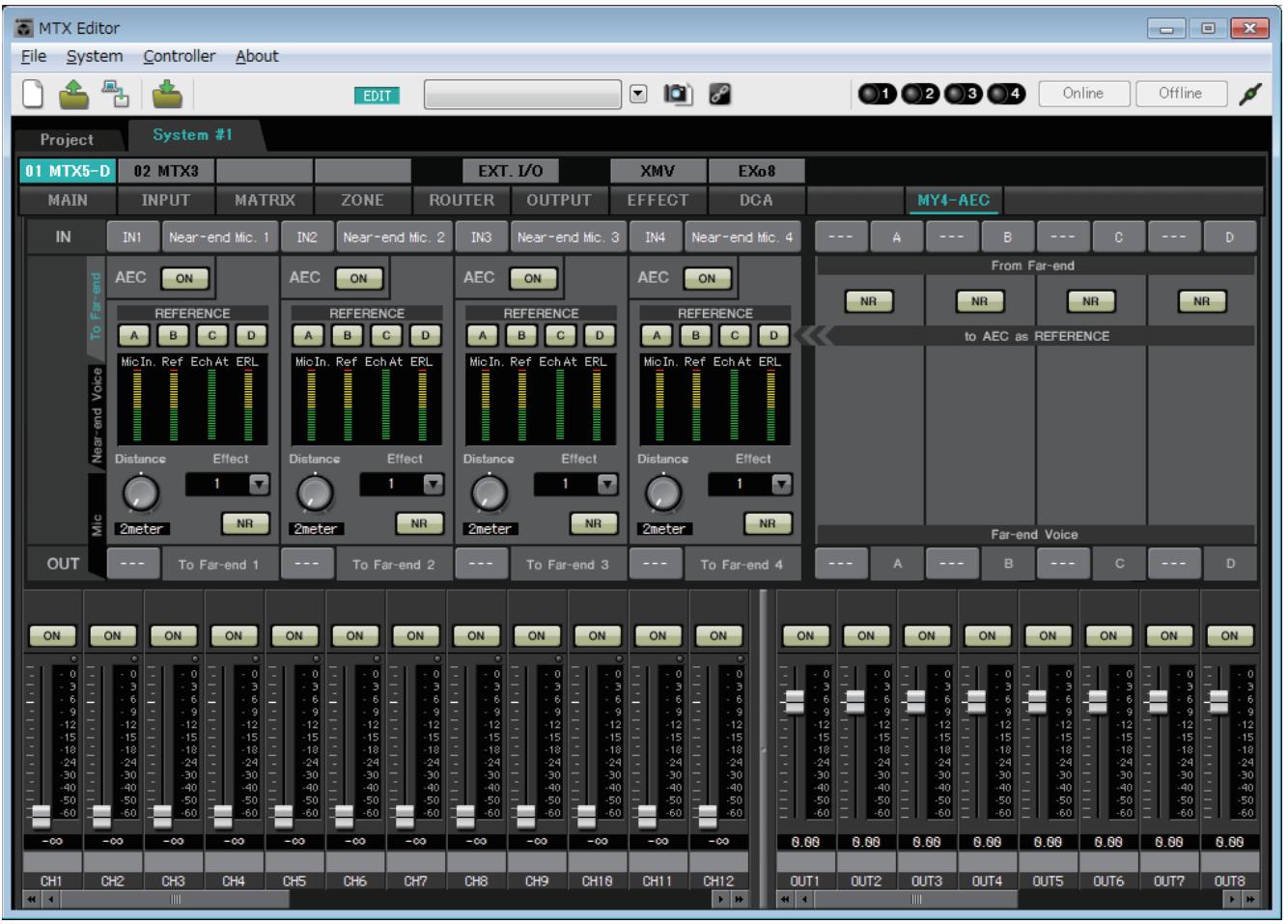Open IN3 Effect dropdown
1288x924 pixels.
(x=607, y=484)
